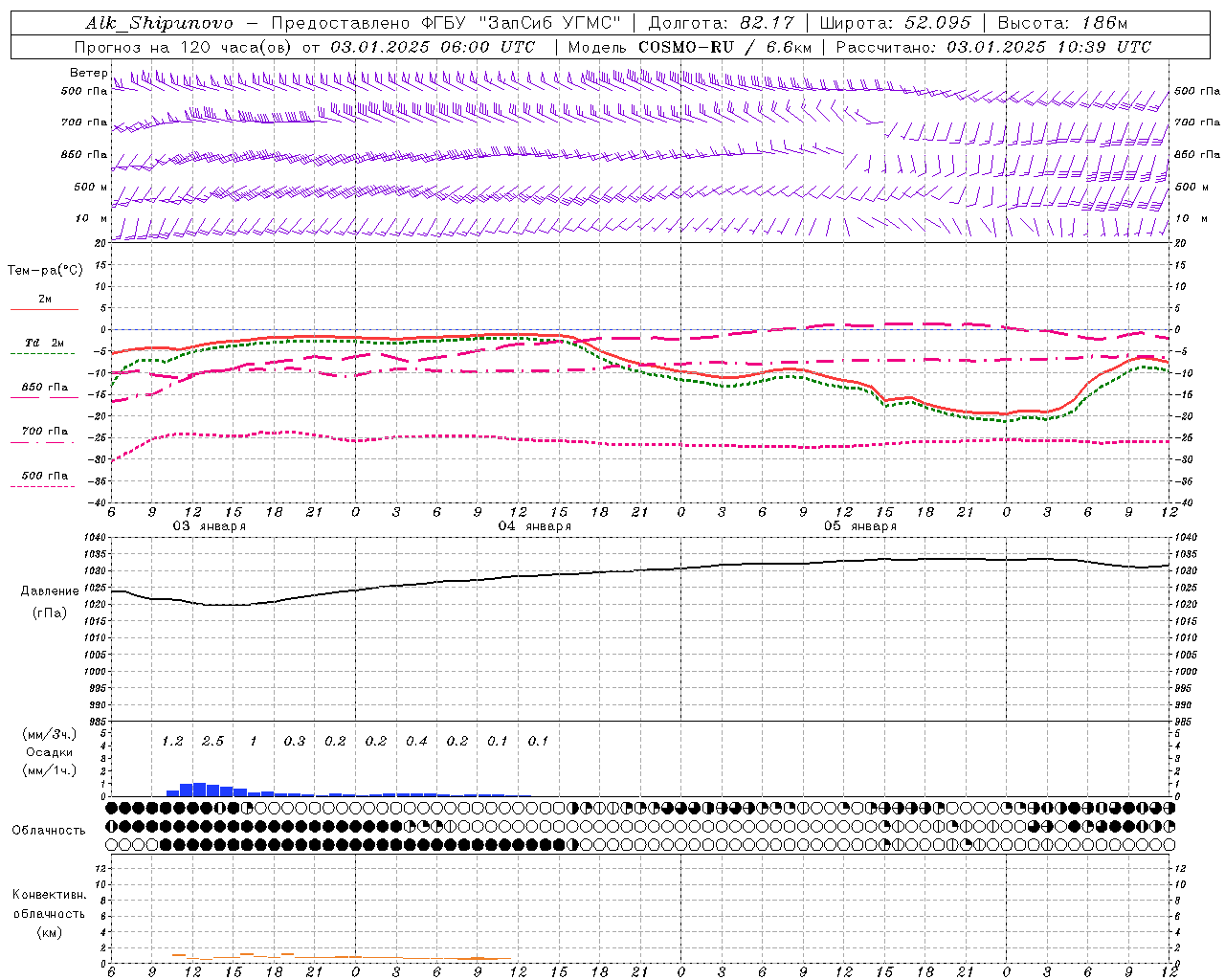The height and width of the screenshot is (980, 1225).
Task: Click the (км) unit label
Action: pyautogui.click(x=49, y=932)
